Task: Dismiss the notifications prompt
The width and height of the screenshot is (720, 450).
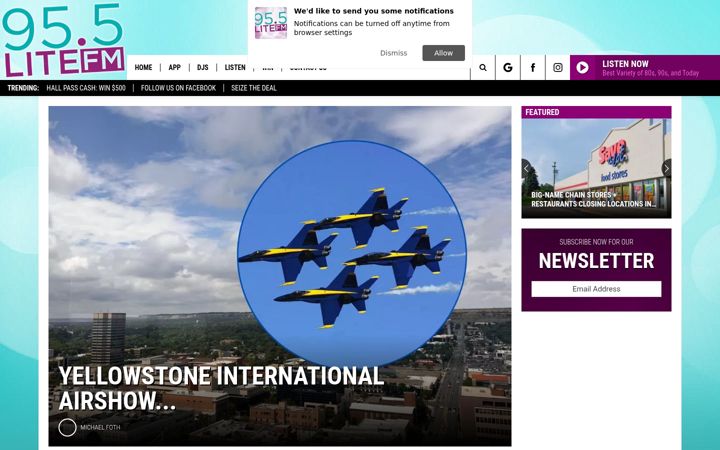Action: click(x=394, y=53)
